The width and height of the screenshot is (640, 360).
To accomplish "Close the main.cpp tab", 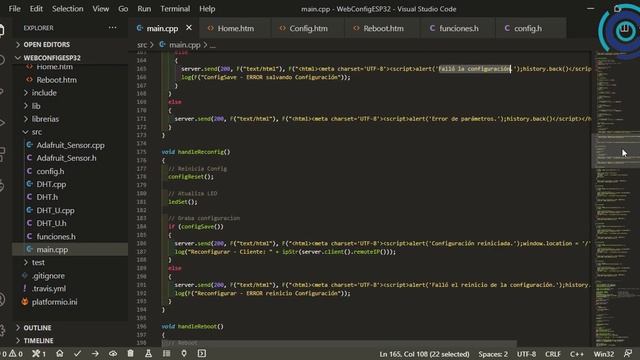I will tap(189, 28).
